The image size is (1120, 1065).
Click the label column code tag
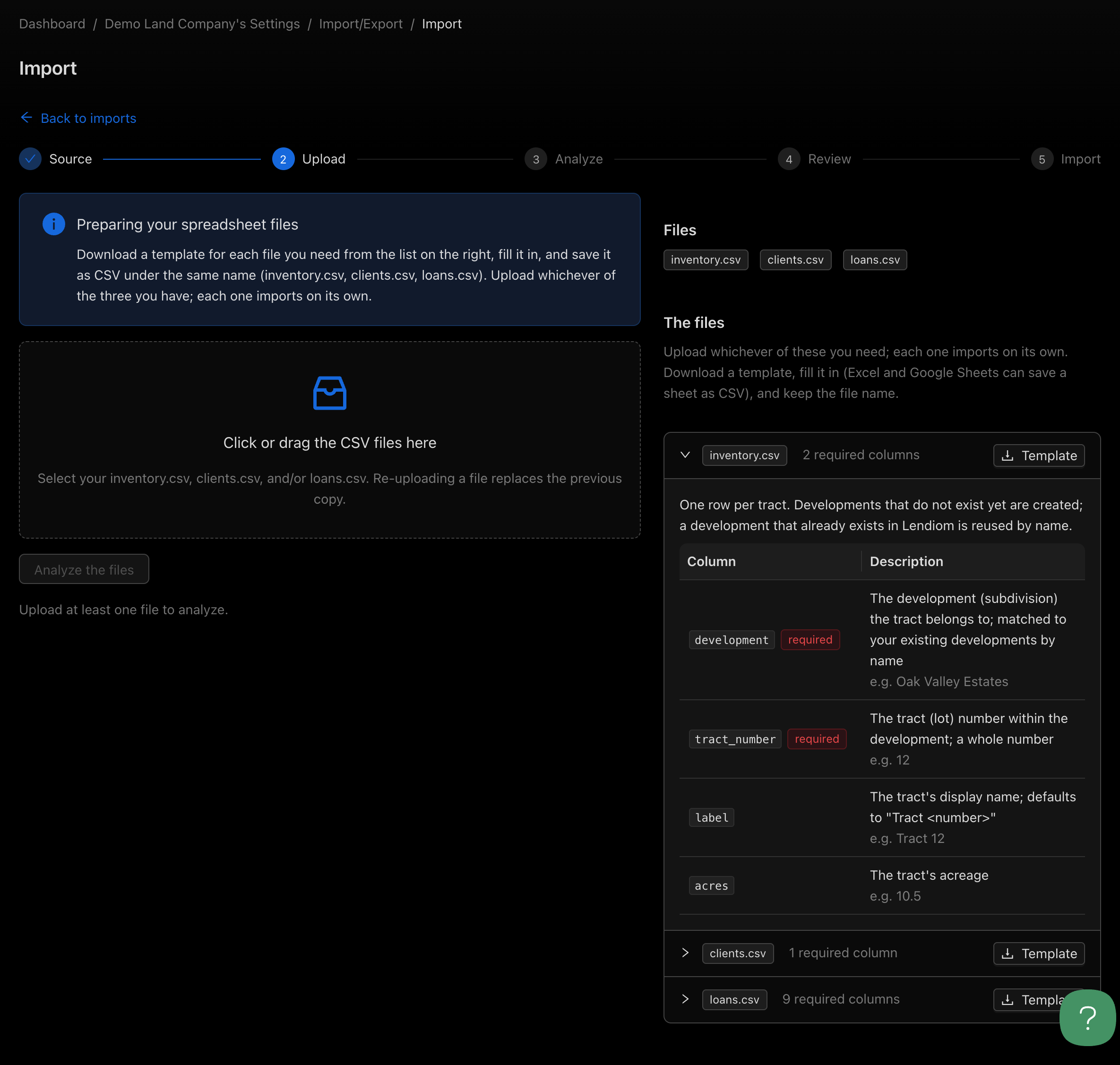[x=711, y=817]
